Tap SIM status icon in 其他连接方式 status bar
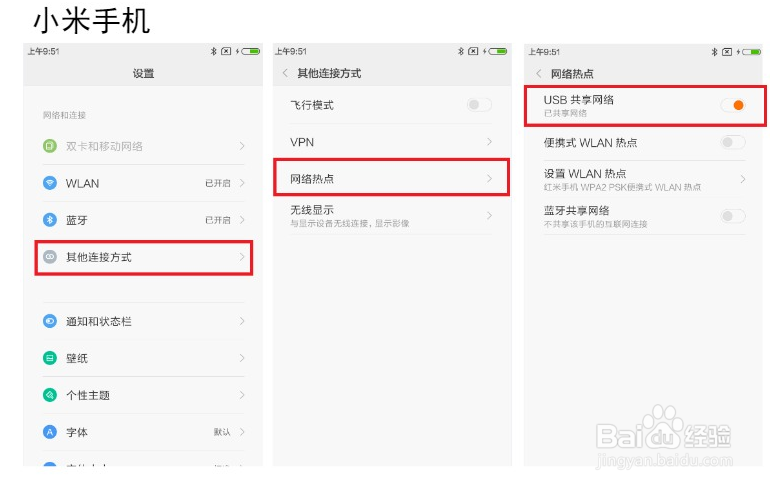Viewport: 777px width, 488px height. 473,51
